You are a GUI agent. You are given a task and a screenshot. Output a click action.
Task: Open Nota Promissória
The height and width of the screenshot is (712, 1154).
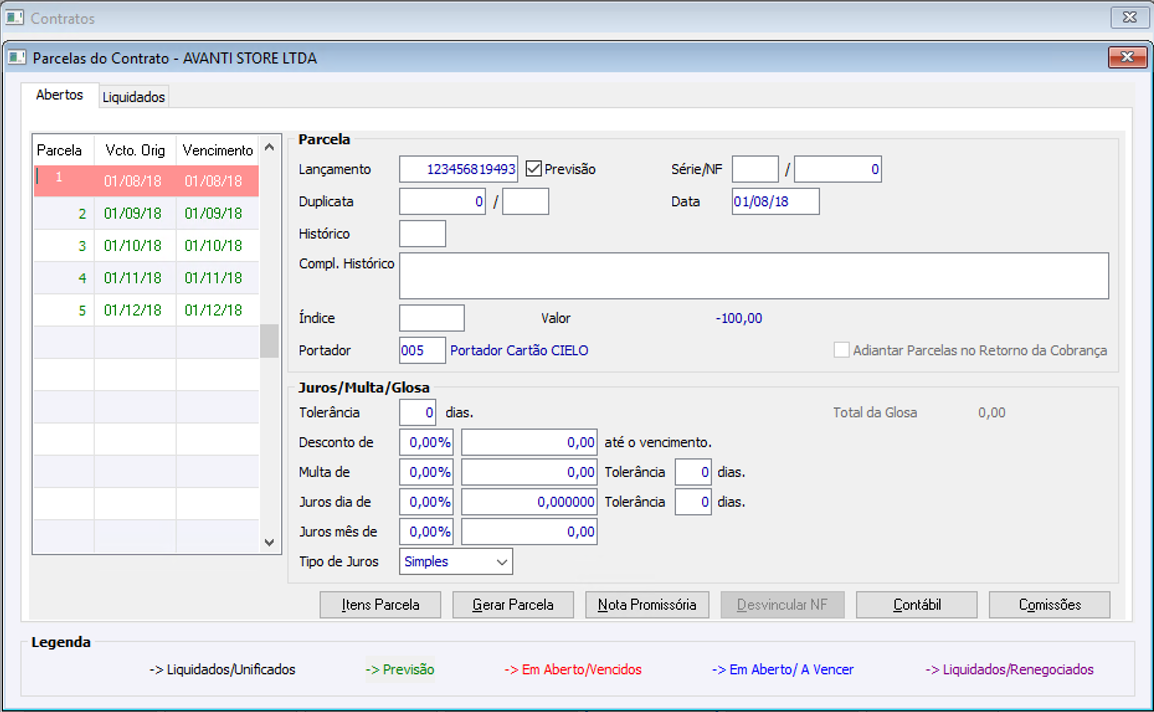coord(647,605)
